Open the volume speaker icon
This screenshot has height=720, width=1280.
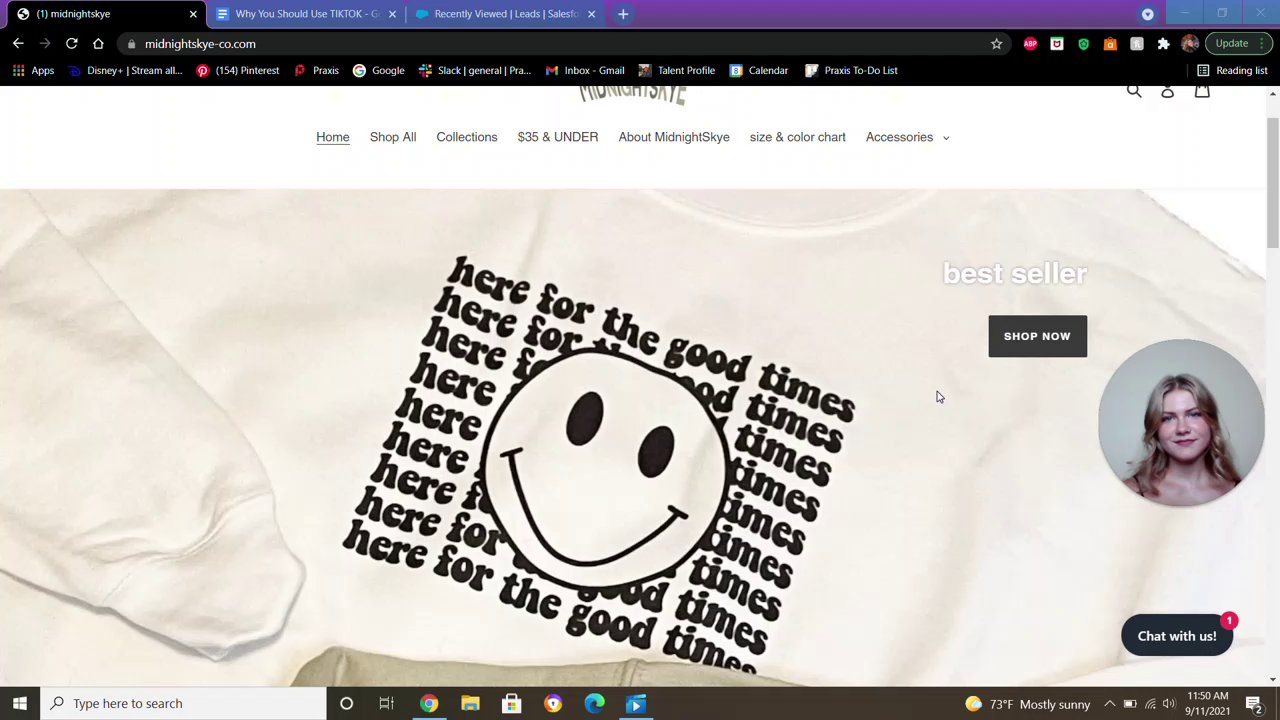point(1169,704)
